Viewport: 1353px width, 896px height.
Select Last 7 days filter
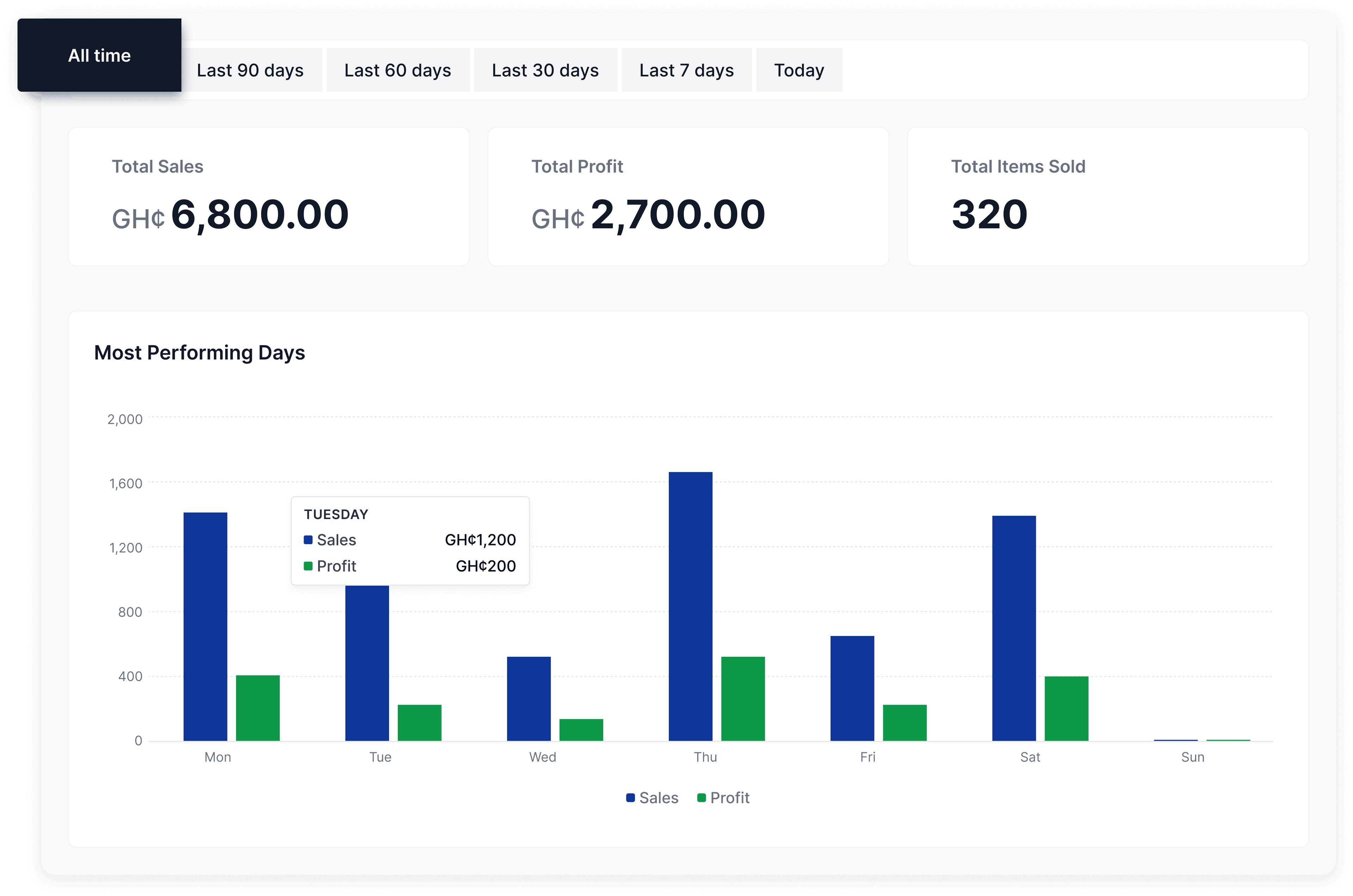coord(686,70)
